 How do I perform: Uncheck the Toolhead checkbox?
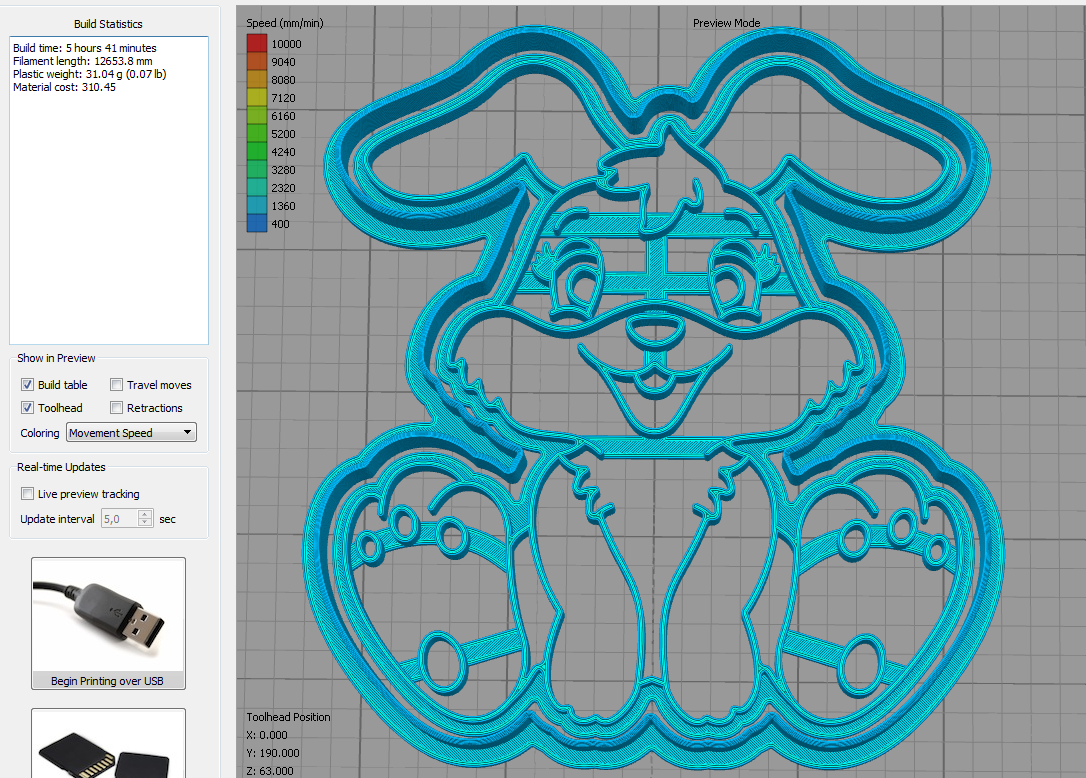28,408
